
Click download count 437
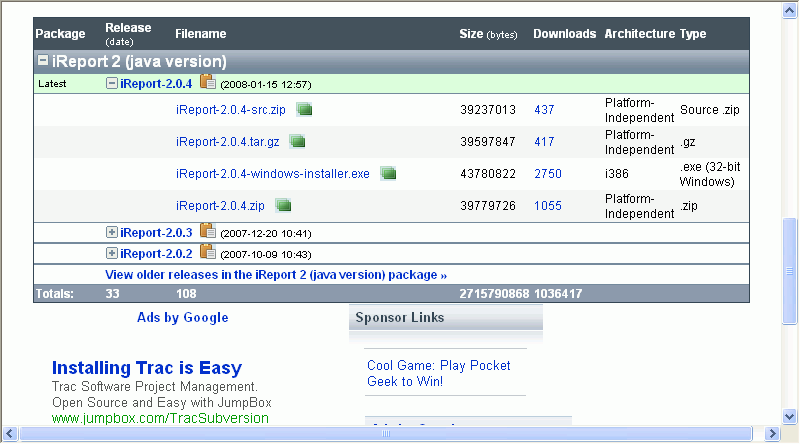pyautogui.click(x=544, y=110)
